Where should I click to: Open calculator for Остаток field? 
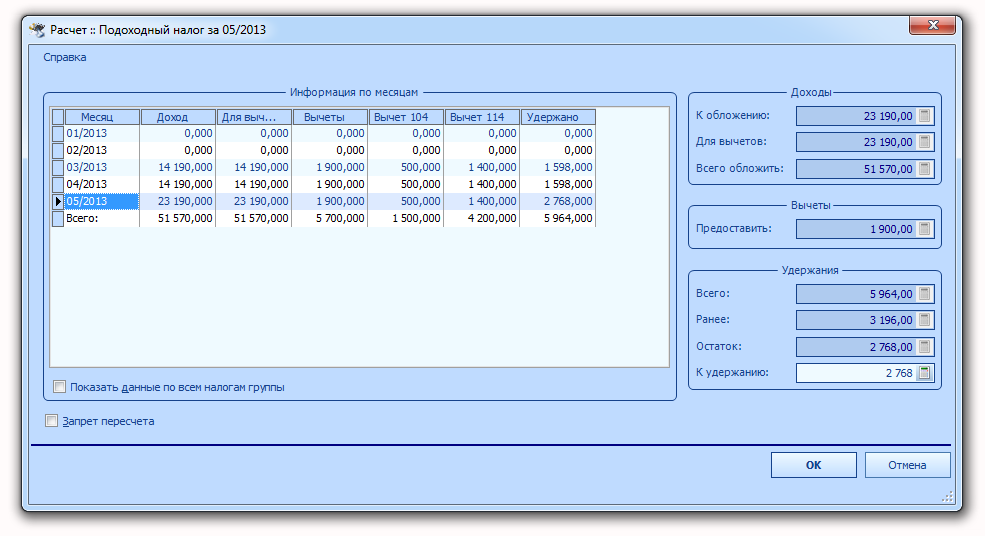pos(924,346)
